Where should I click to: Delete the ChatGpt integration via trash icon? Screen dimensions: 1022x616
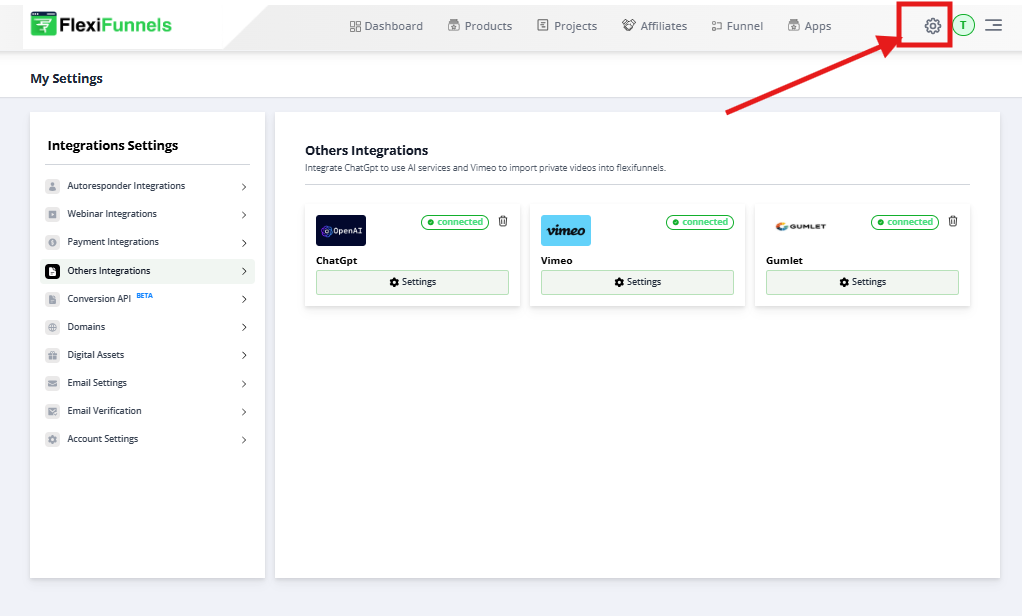(x=503, y=221)
